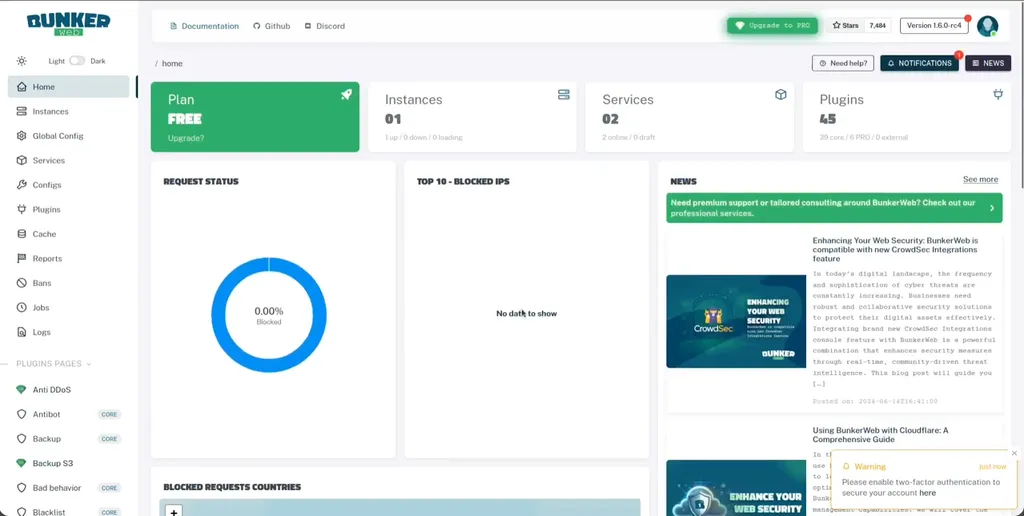This screenshot has width=1024, height=516.
Task: Click the Backup S3 diamond icon
Action: click(x=22, y=463)
